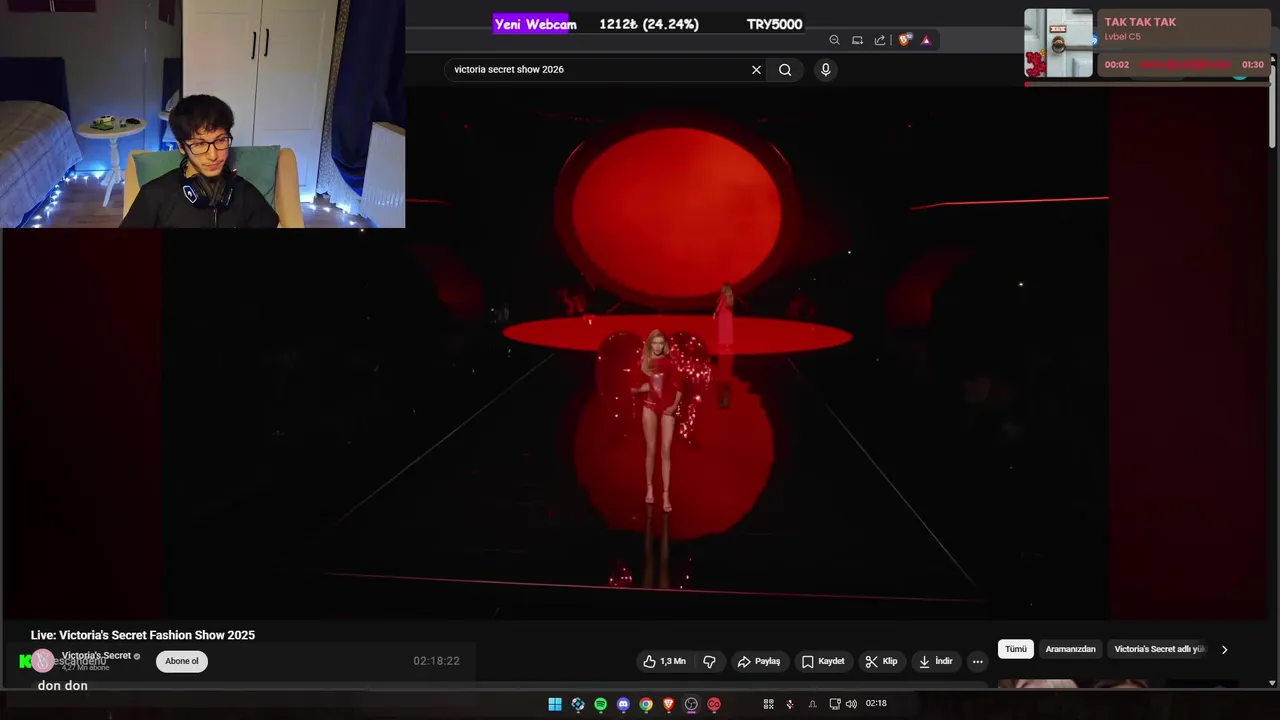Open the volume speaker tray icon
1280x720 pixels.
851,704
